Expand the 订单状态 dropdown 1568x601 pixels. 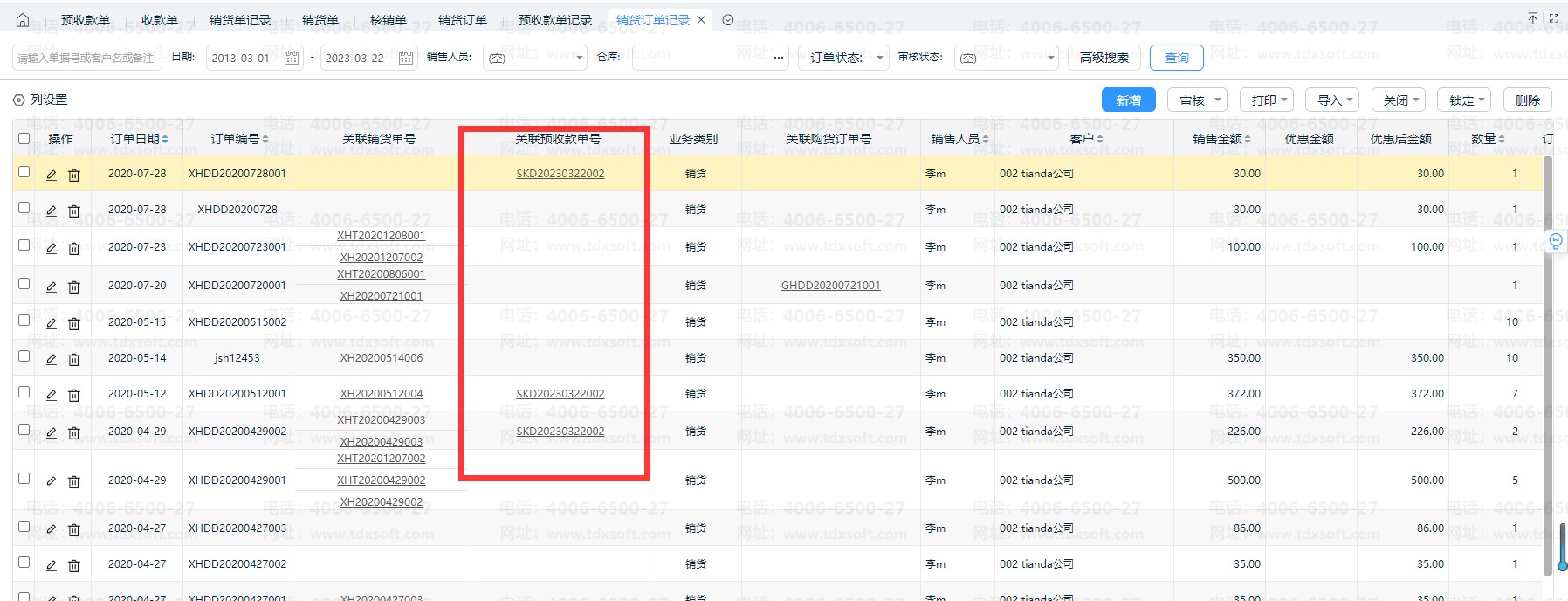tap(842, 58)
